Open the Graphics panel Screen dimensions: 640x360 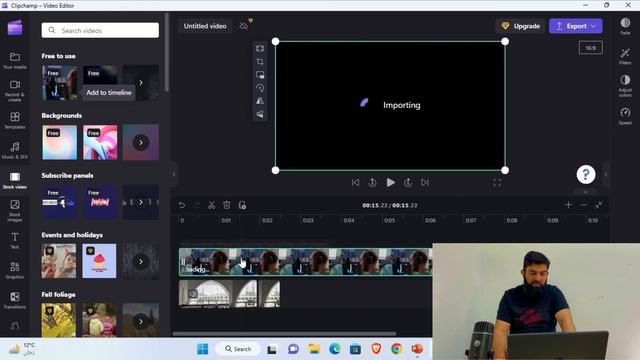15,270
